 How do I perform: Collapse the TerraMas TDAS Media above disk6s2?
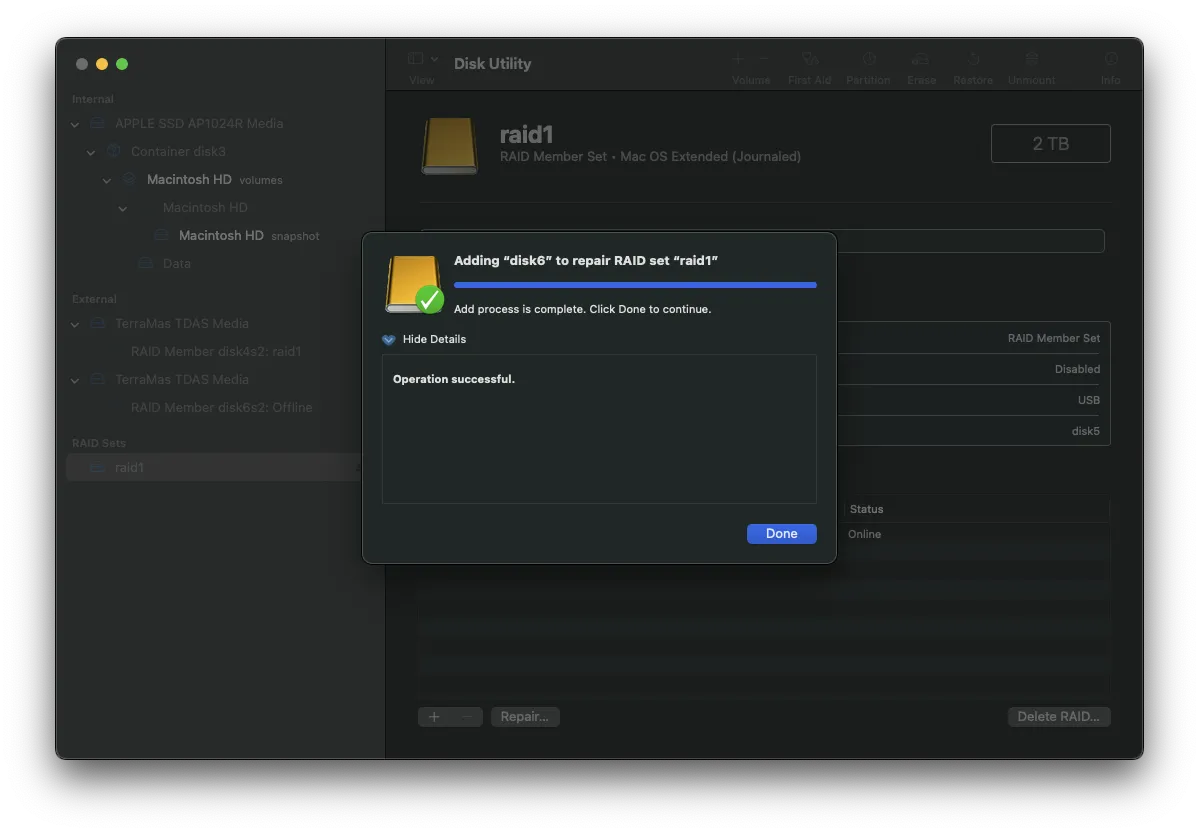(x=75, y=380)
